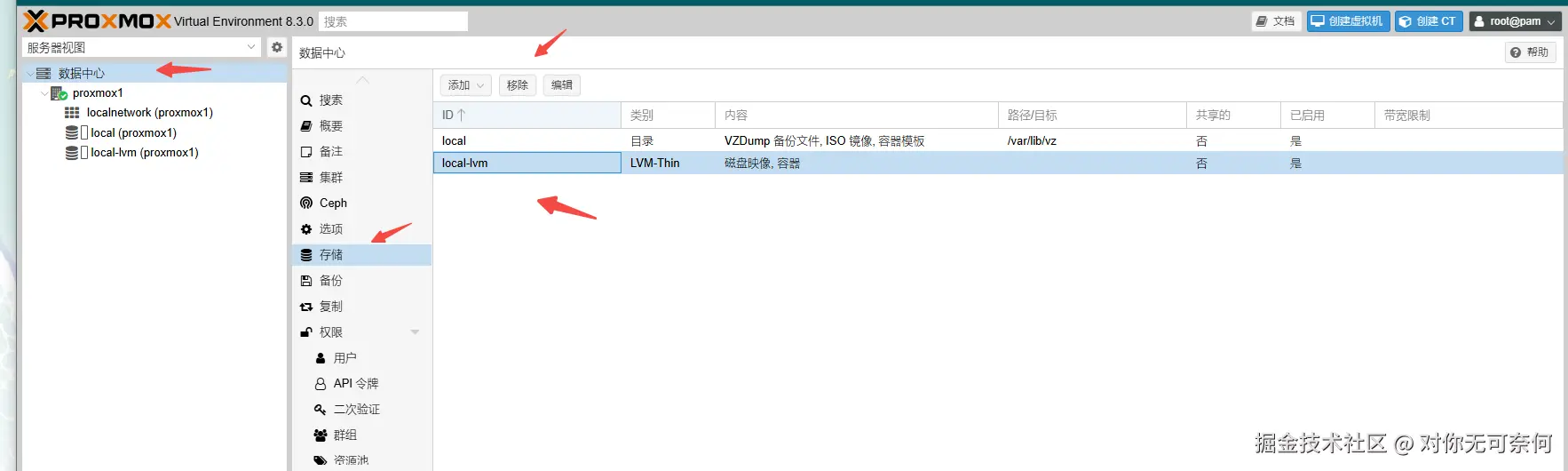Collapse the Permissions submenu arrow
Screen dimensions: 1568x471
point(415,332)
